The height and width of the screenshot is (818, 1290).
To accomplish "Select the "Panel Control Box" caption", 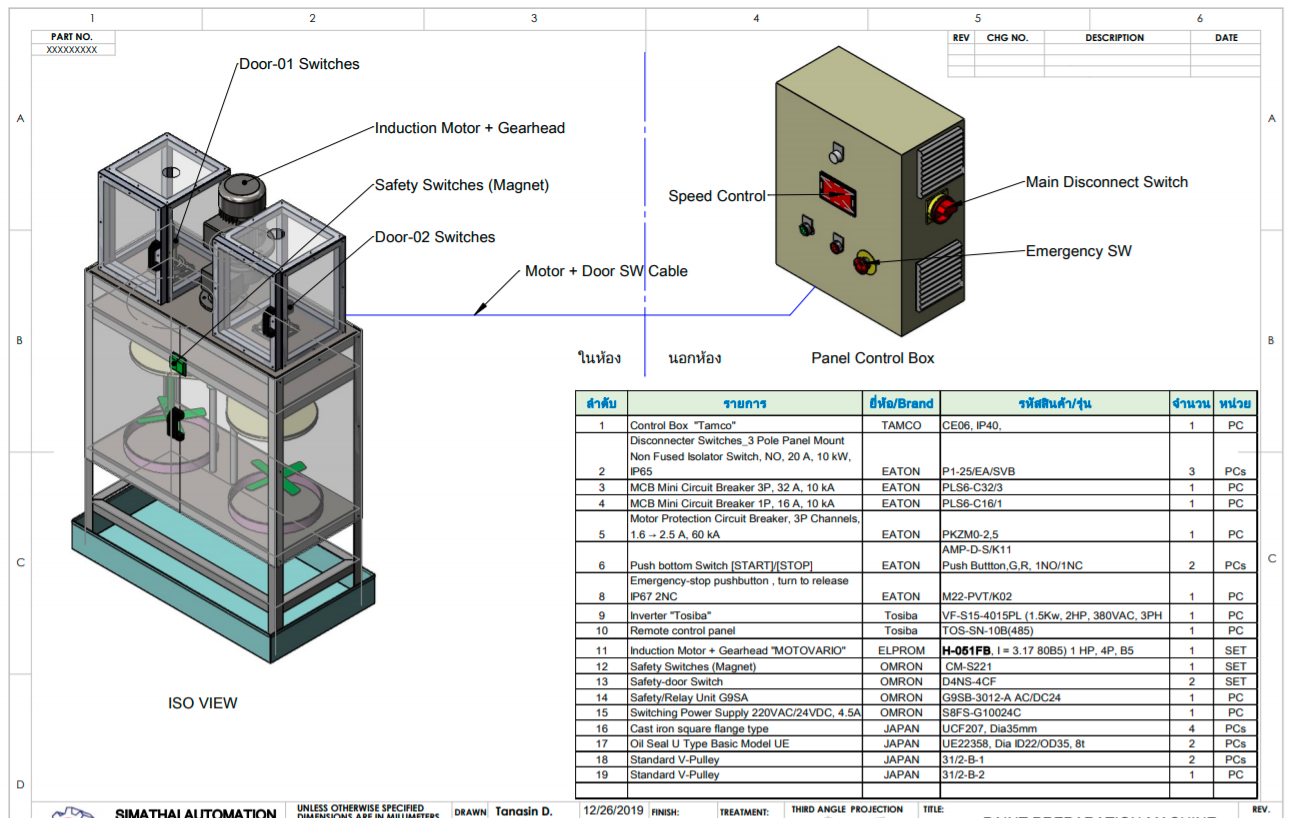I will (x=872, y=358).
